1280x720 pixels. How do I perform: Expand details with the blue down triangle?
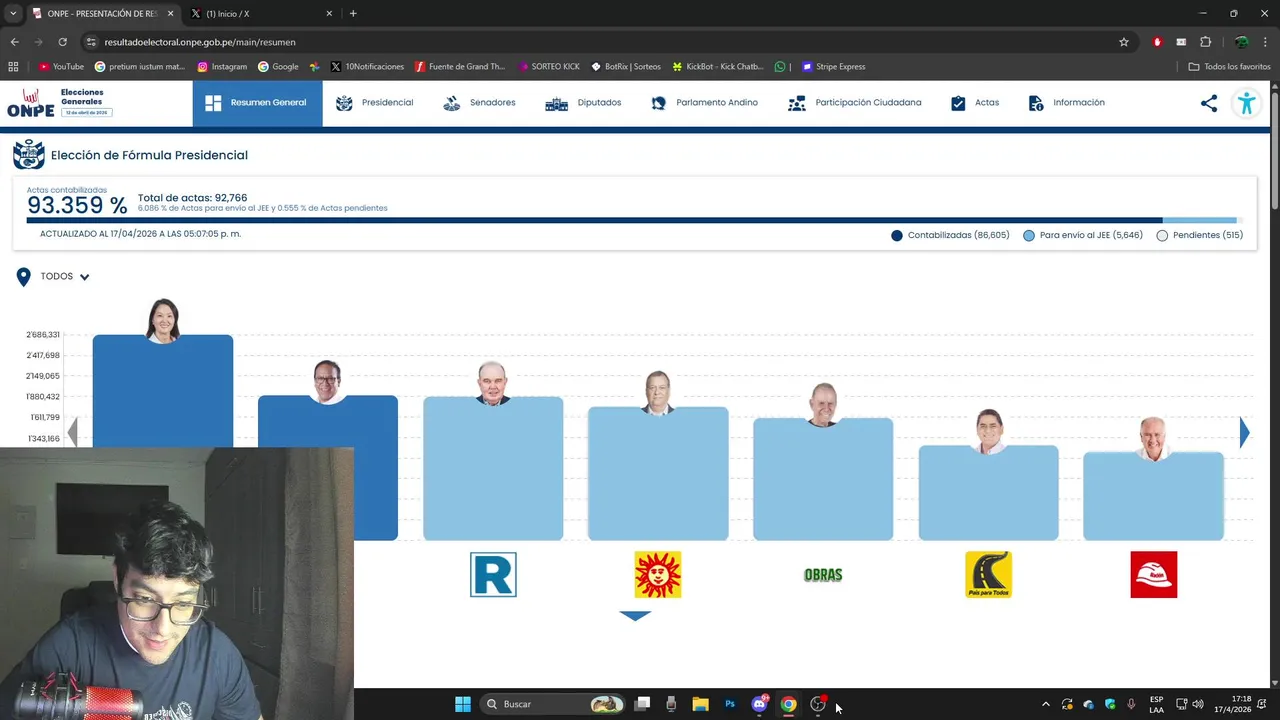click(635, 616)
